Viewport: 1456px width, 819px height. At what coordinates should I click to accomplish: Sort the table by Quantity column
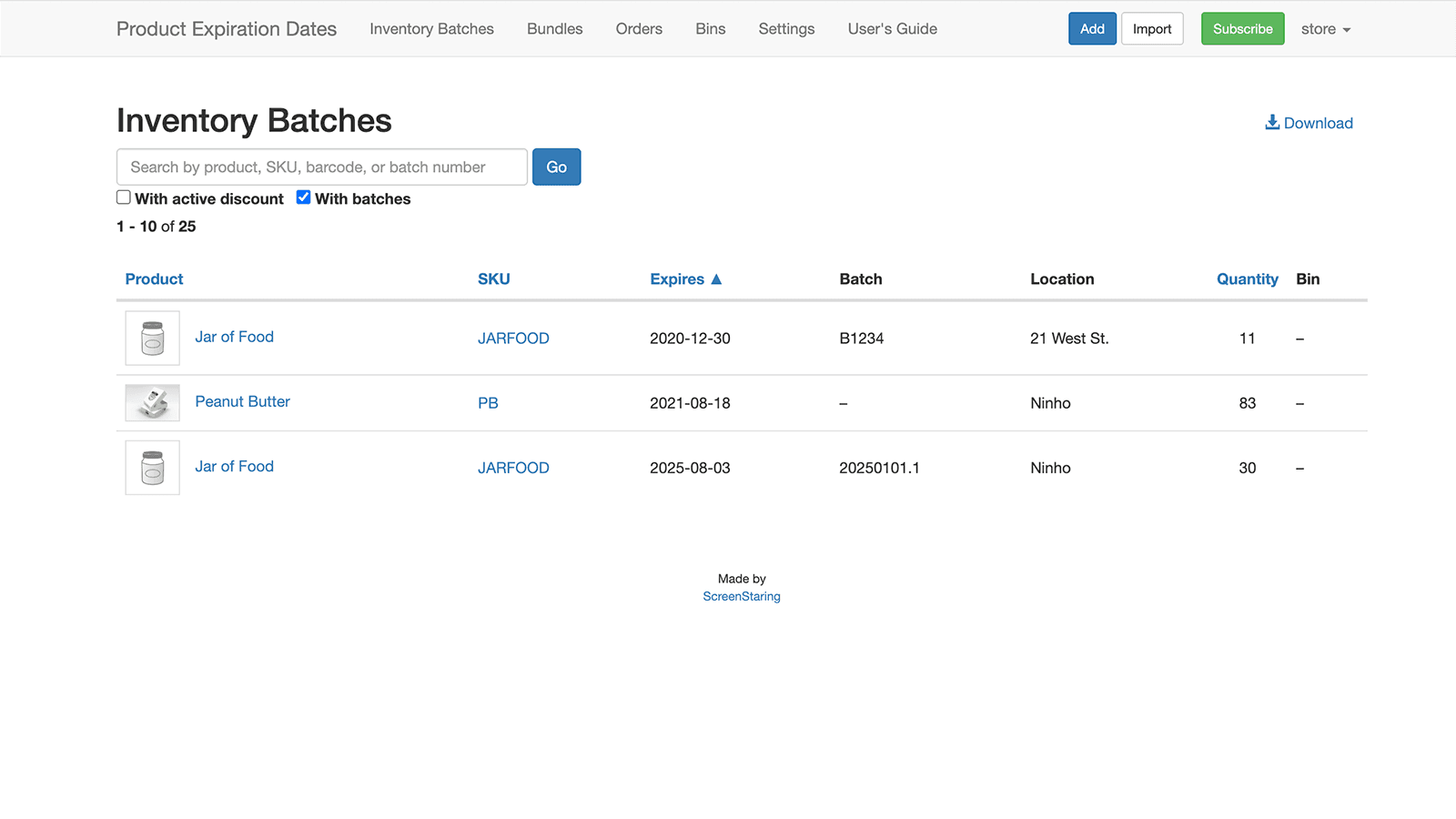[x=1247, y=278]
